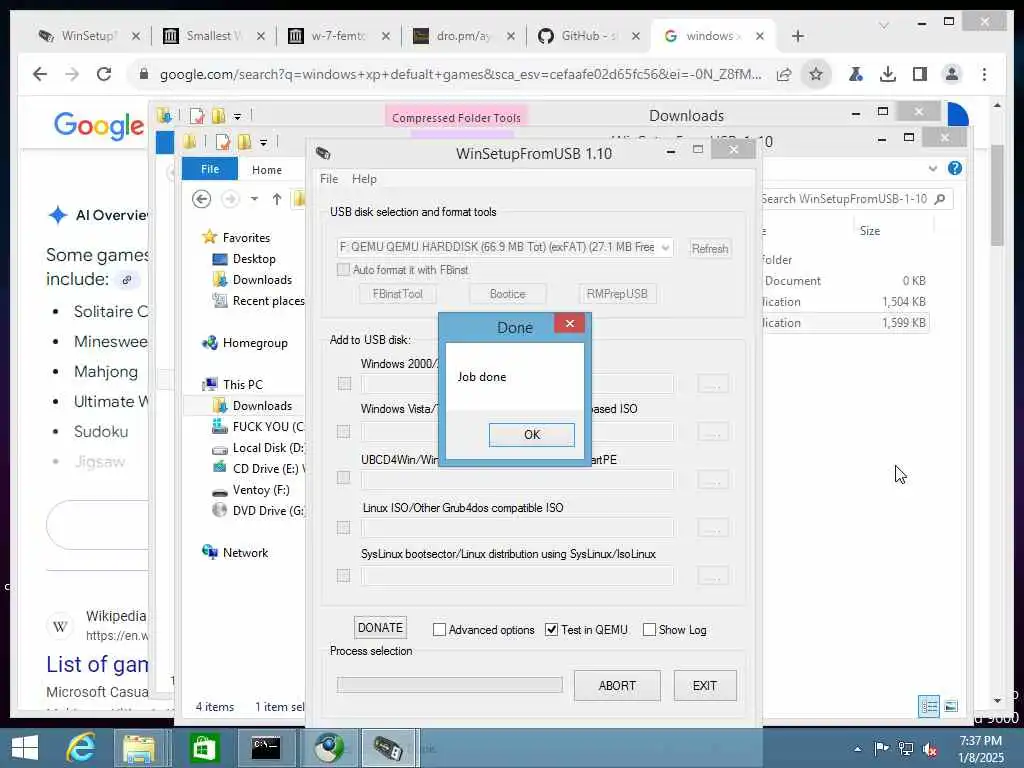Click the process progress bar
Screen dimensions: 1024x768
pos(449,684)
